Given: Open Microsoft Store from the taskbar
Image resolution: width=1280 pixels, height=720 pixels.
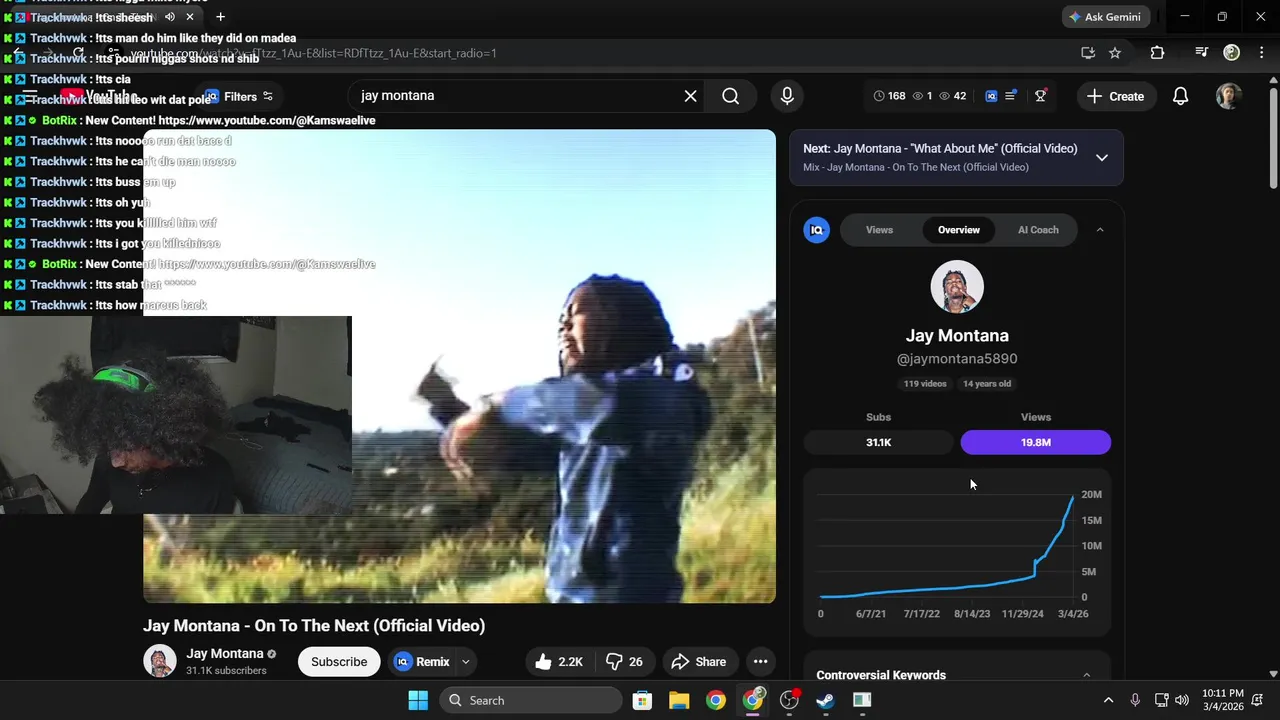Looking at the screenshot, I should [642, 700].
